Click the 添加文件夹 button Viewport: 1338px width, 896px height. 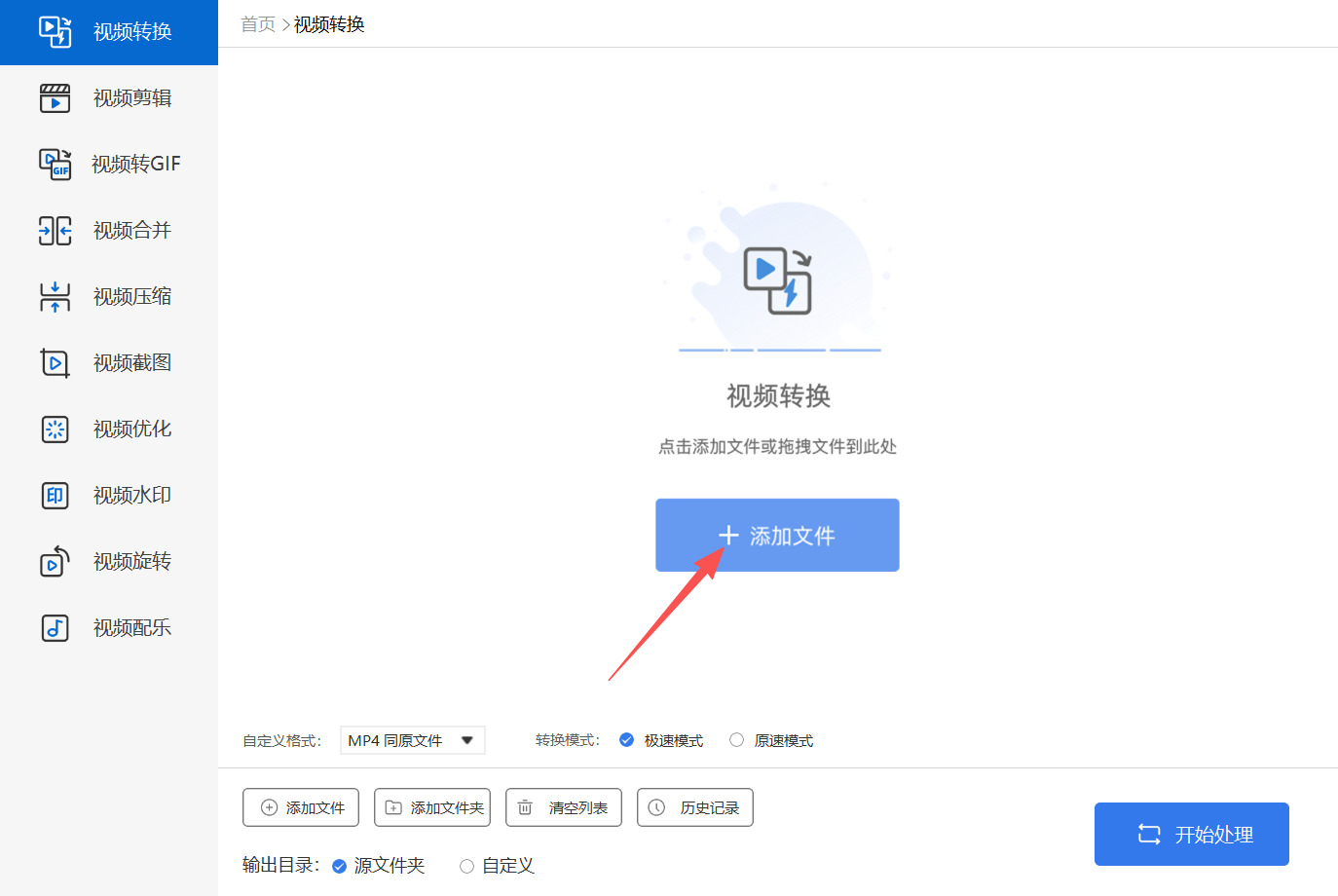(x=432, y=807)
